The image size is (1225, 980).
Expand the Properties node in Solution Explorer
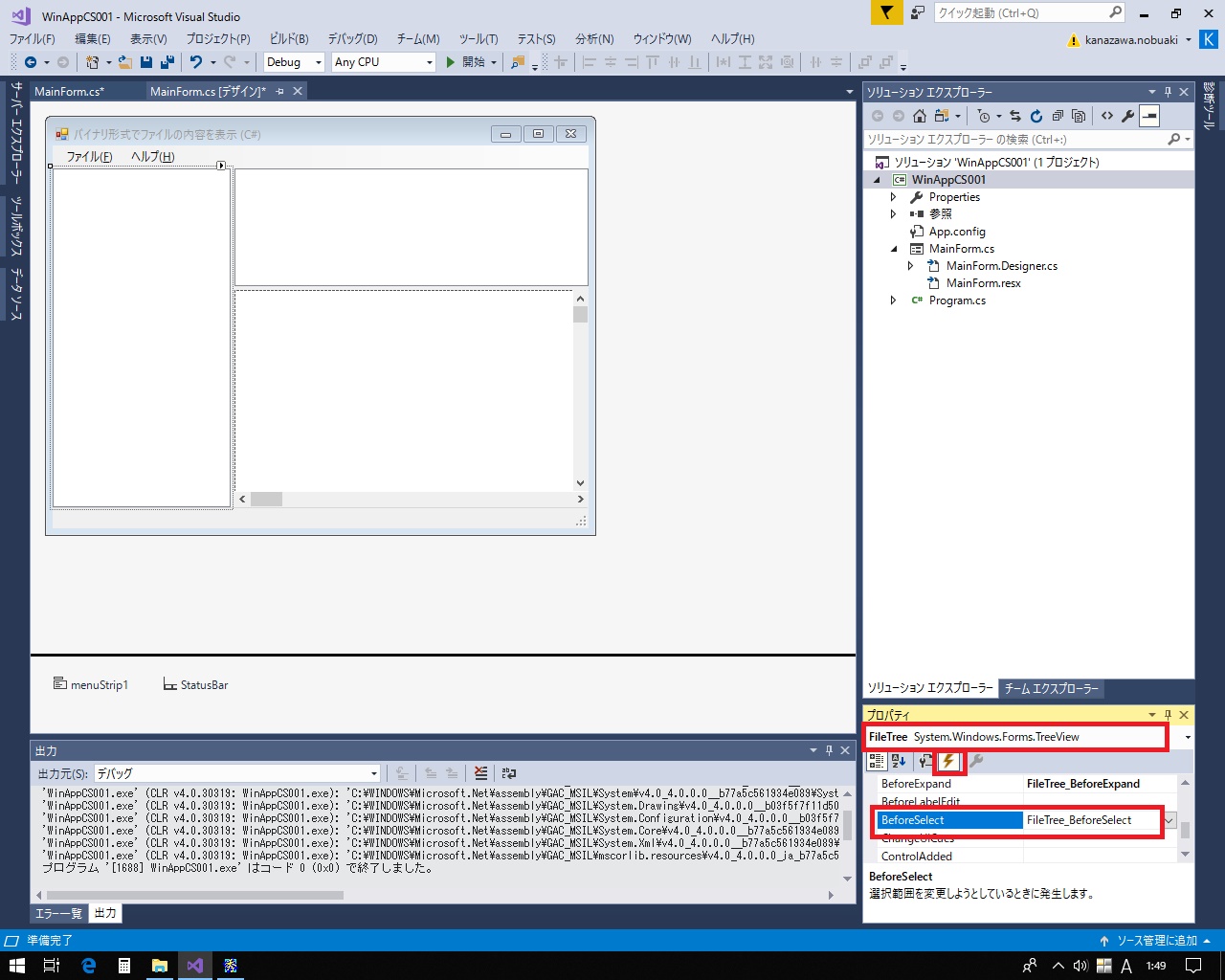pos(894,197)
